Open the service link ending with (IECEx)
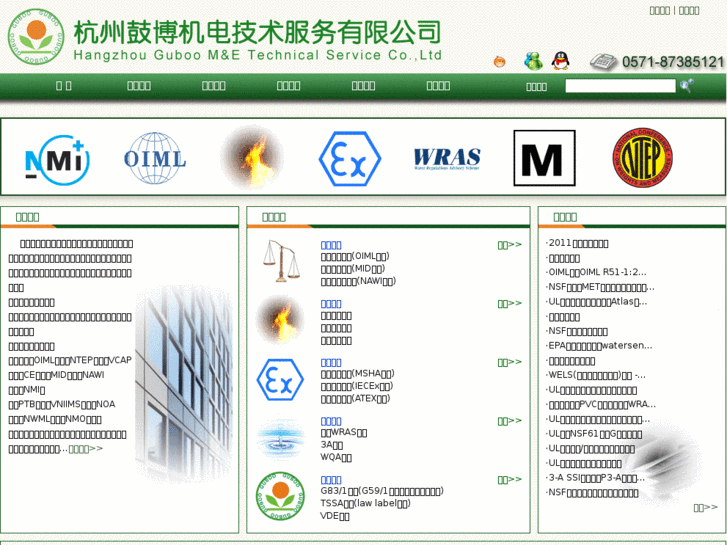 [357, 386]
